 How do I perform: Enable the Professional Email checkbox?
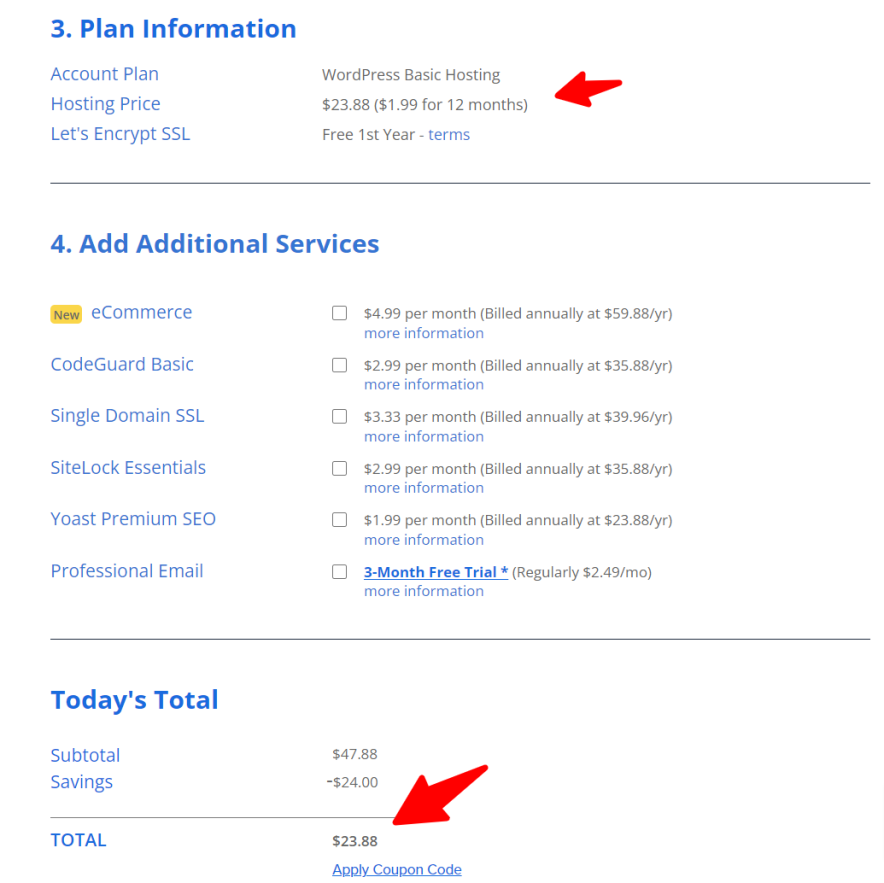[340, 572]
